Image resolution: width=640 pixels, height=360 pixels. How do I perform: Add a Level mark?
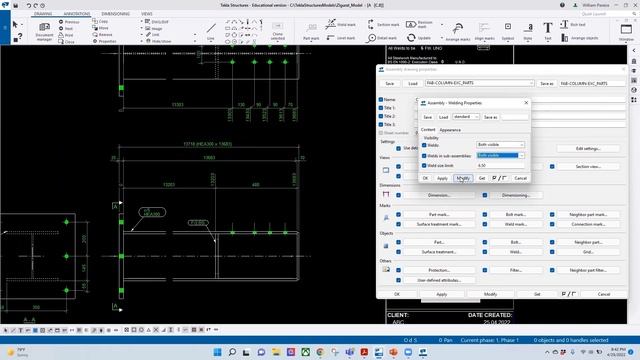[340, 38]
